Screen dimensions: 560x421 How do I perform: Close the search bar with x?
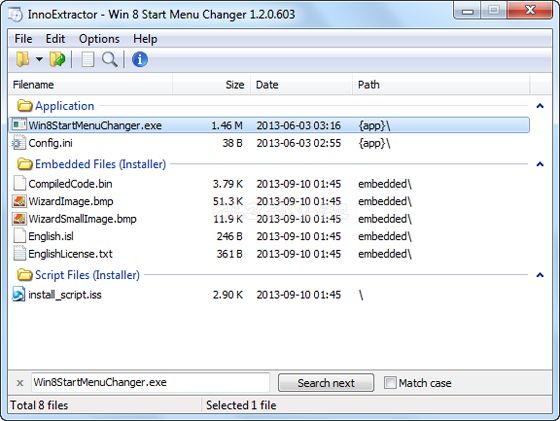(20, 383)
